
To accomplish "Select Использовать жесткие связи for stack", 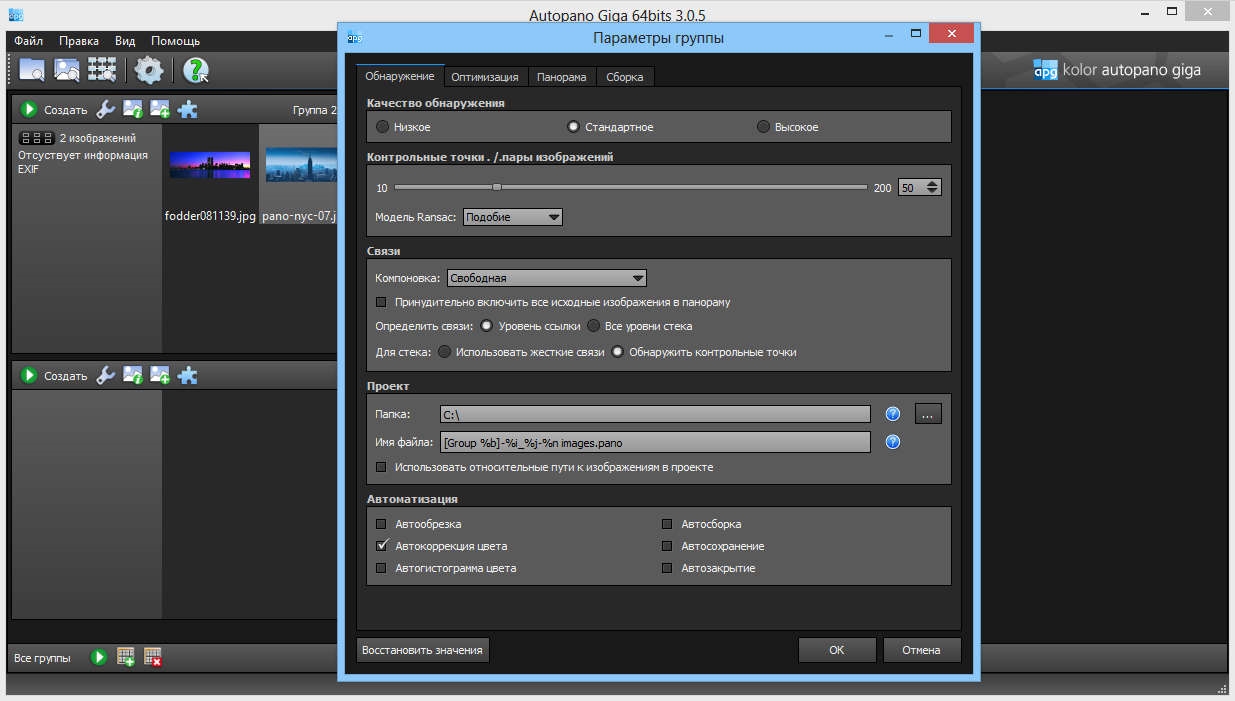I will [445, 352].
